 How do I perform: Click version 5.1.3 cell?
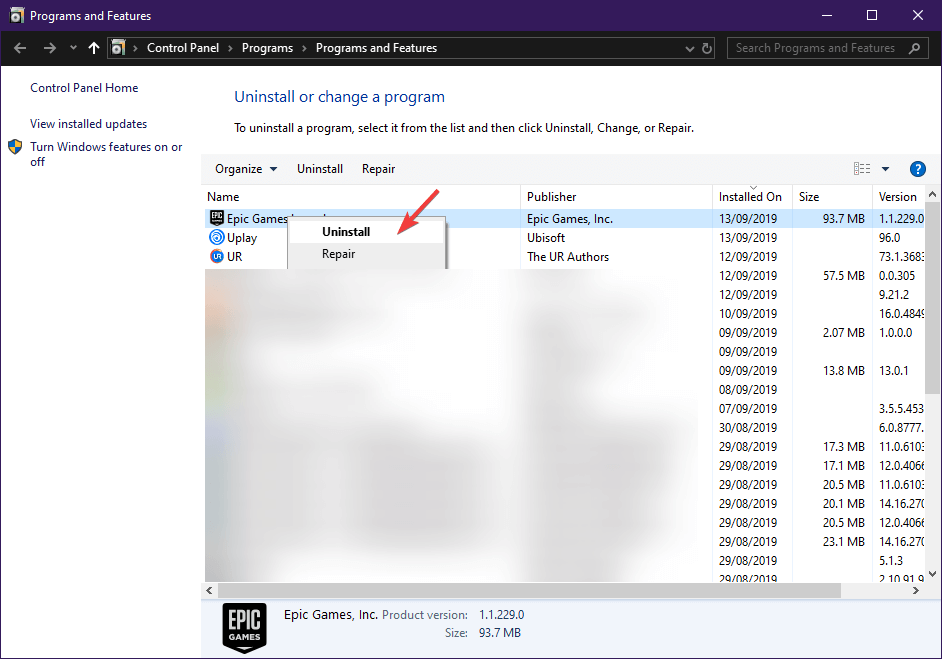(x=891, y=560)
